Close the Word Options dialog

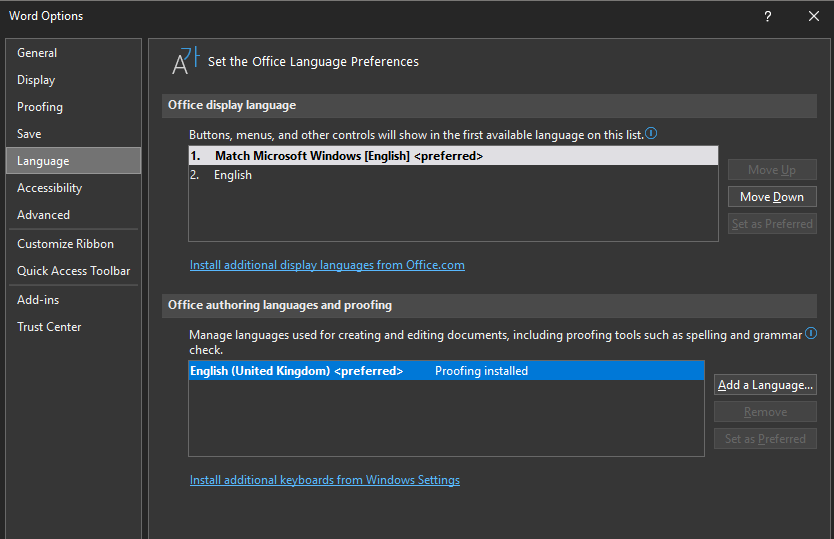814,16
